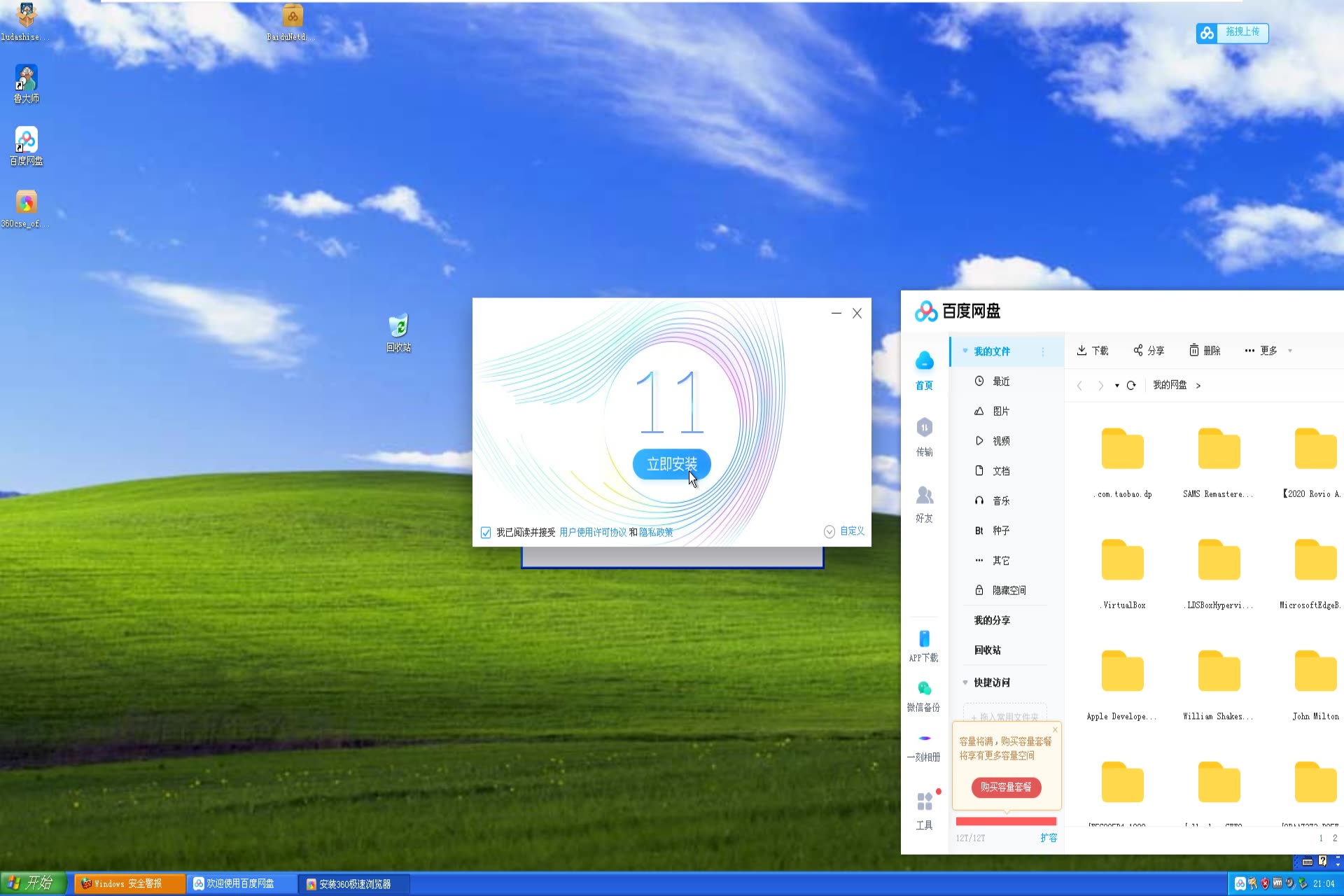
Task: Refresh the file list
Action: tap(1131, 386)
